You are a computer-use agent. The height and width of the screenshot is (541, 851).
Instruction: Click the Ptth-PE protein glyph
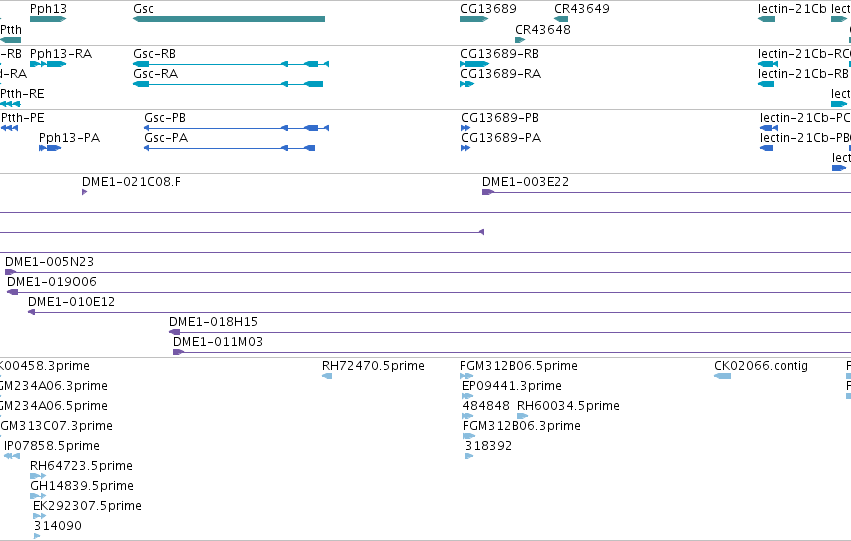9,128
